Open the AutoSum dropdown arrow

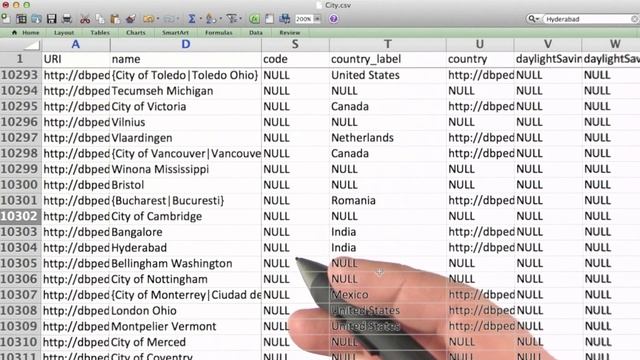pyautogui.click(x=201, y=19)
